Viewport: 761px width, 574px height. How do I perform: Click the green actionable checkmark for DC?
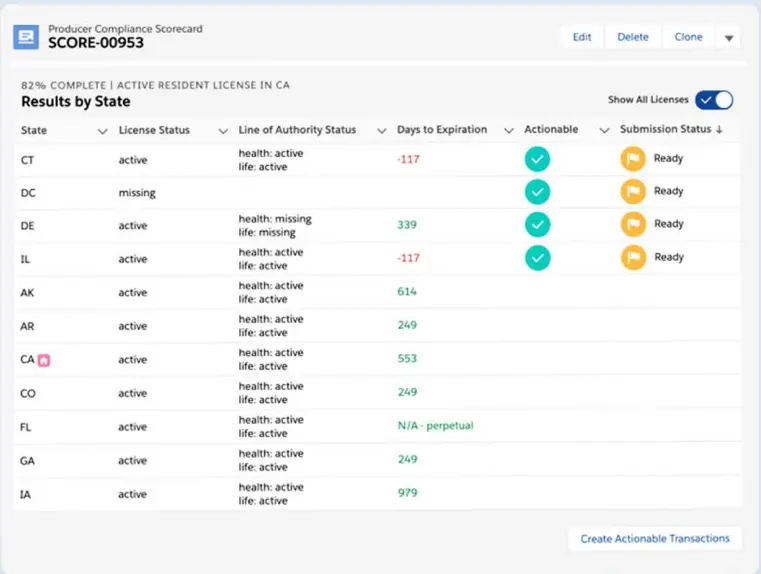coord(538,192)
